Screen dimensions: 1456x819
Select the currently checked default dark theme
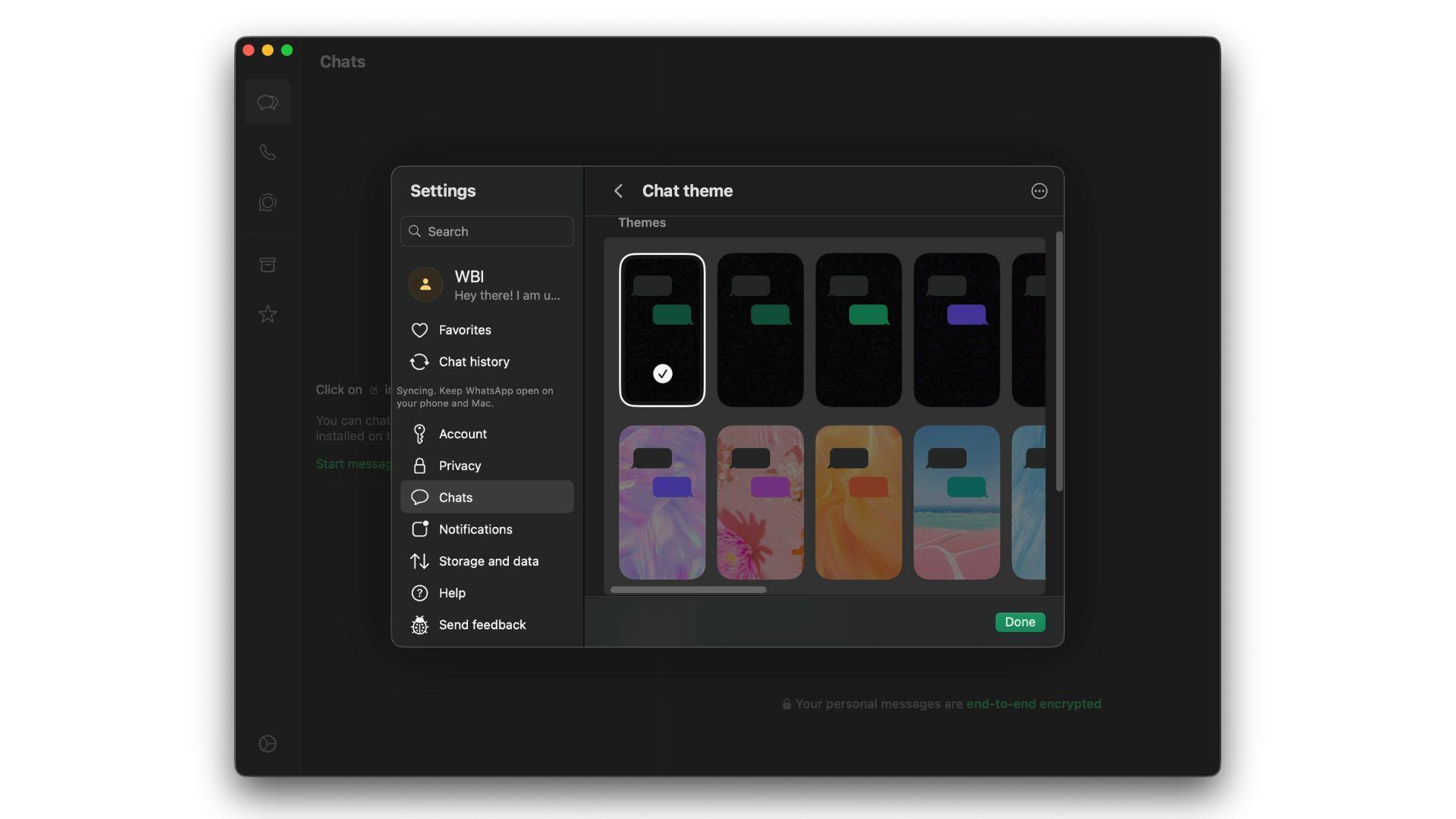pyautogui.click(x=661, y=330)
